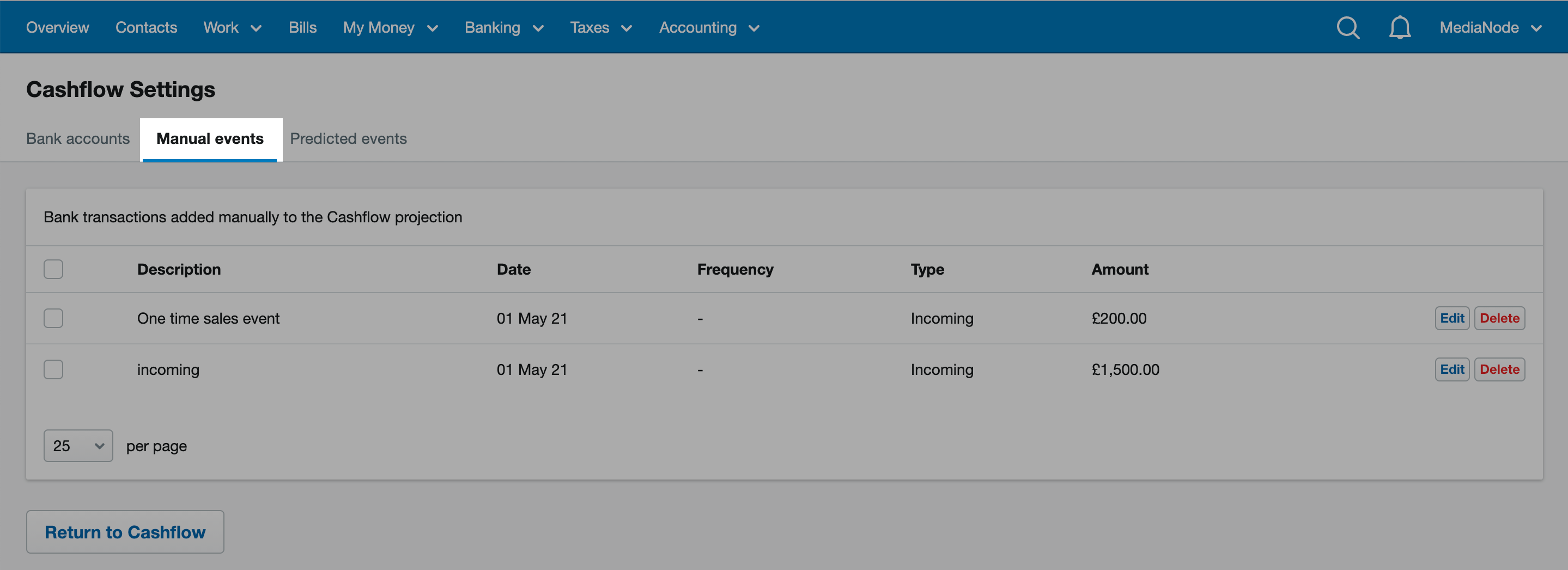1568x570 pixels.
Task: Open the MediaNode account dropdown
Action: (1490, 27)
